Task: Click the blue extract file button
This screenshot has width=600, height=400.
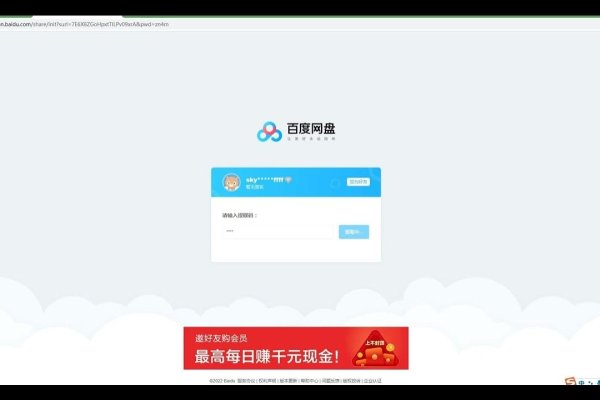Action: pos(354,232)
